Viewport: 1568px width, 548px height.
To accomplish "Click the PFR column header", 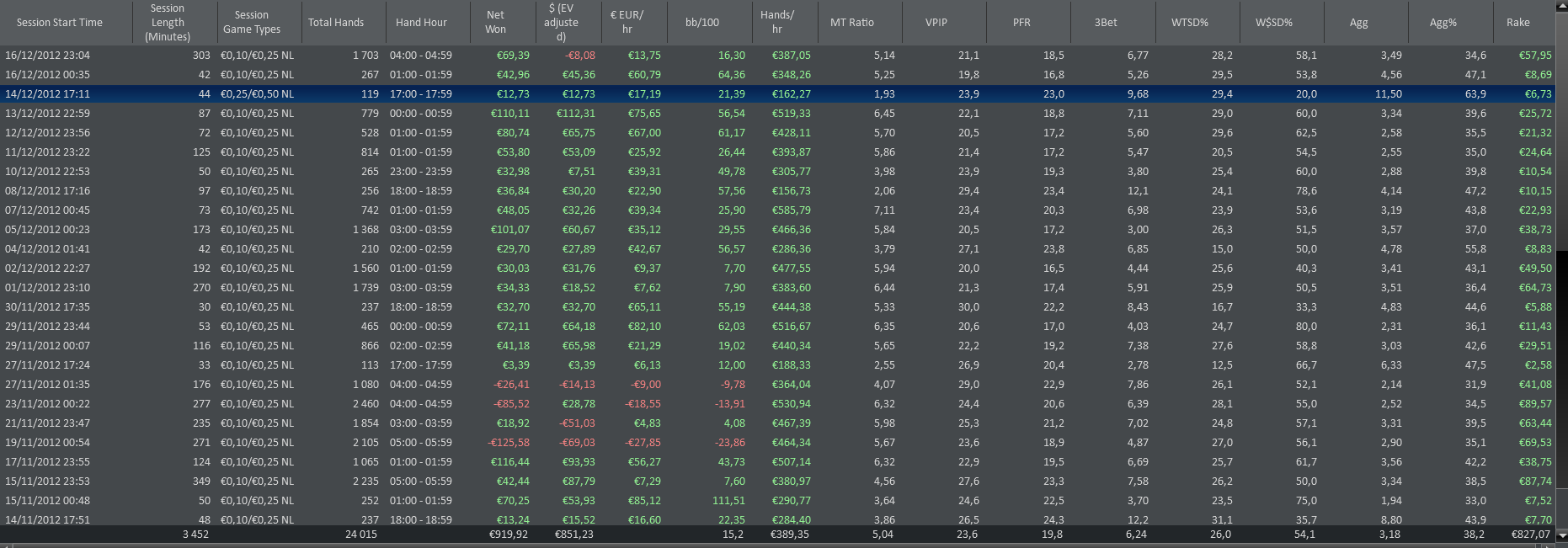I will [x=1021, y=23].
